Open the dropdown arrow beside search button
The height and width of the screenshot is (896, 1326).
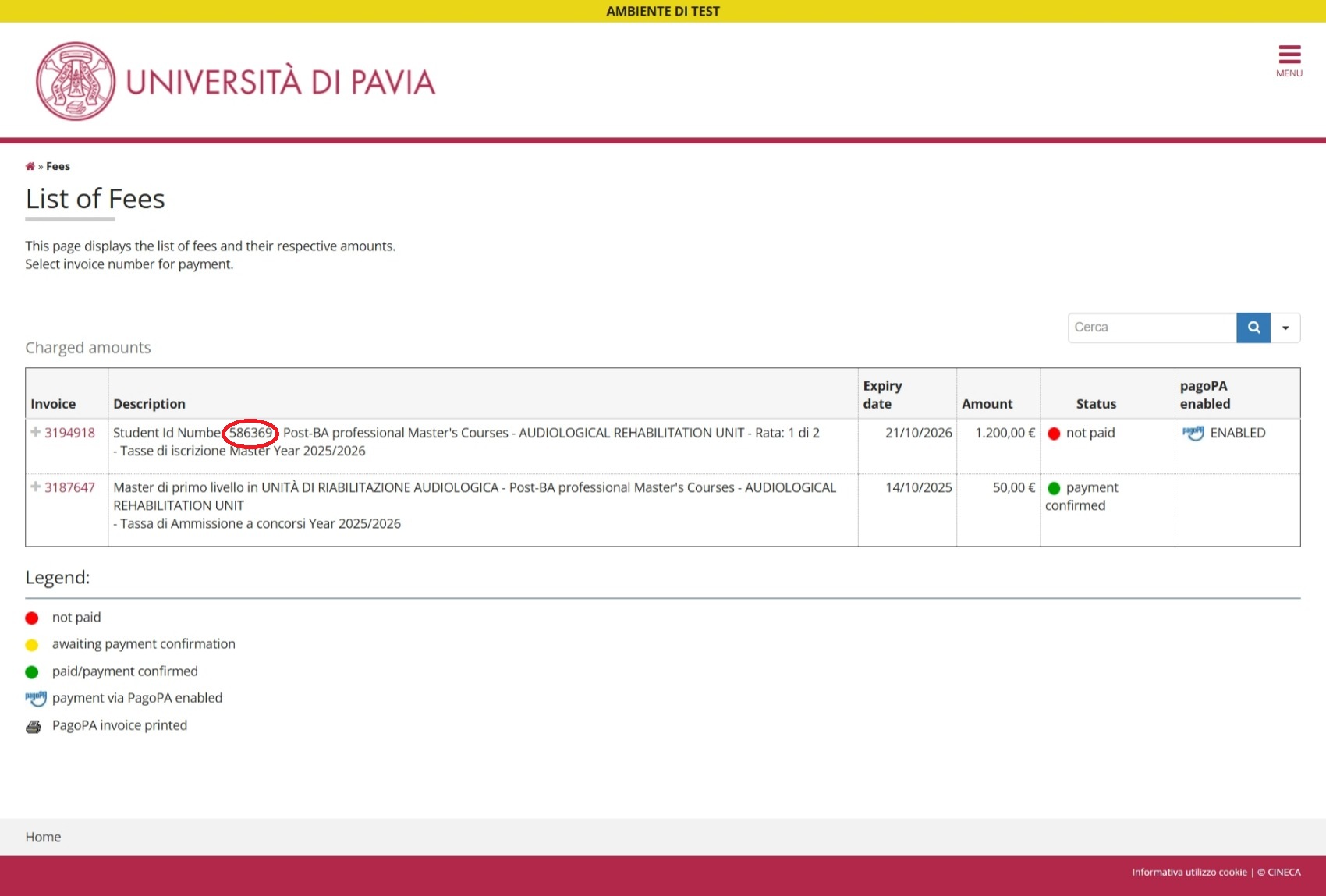pos(1285,328)
